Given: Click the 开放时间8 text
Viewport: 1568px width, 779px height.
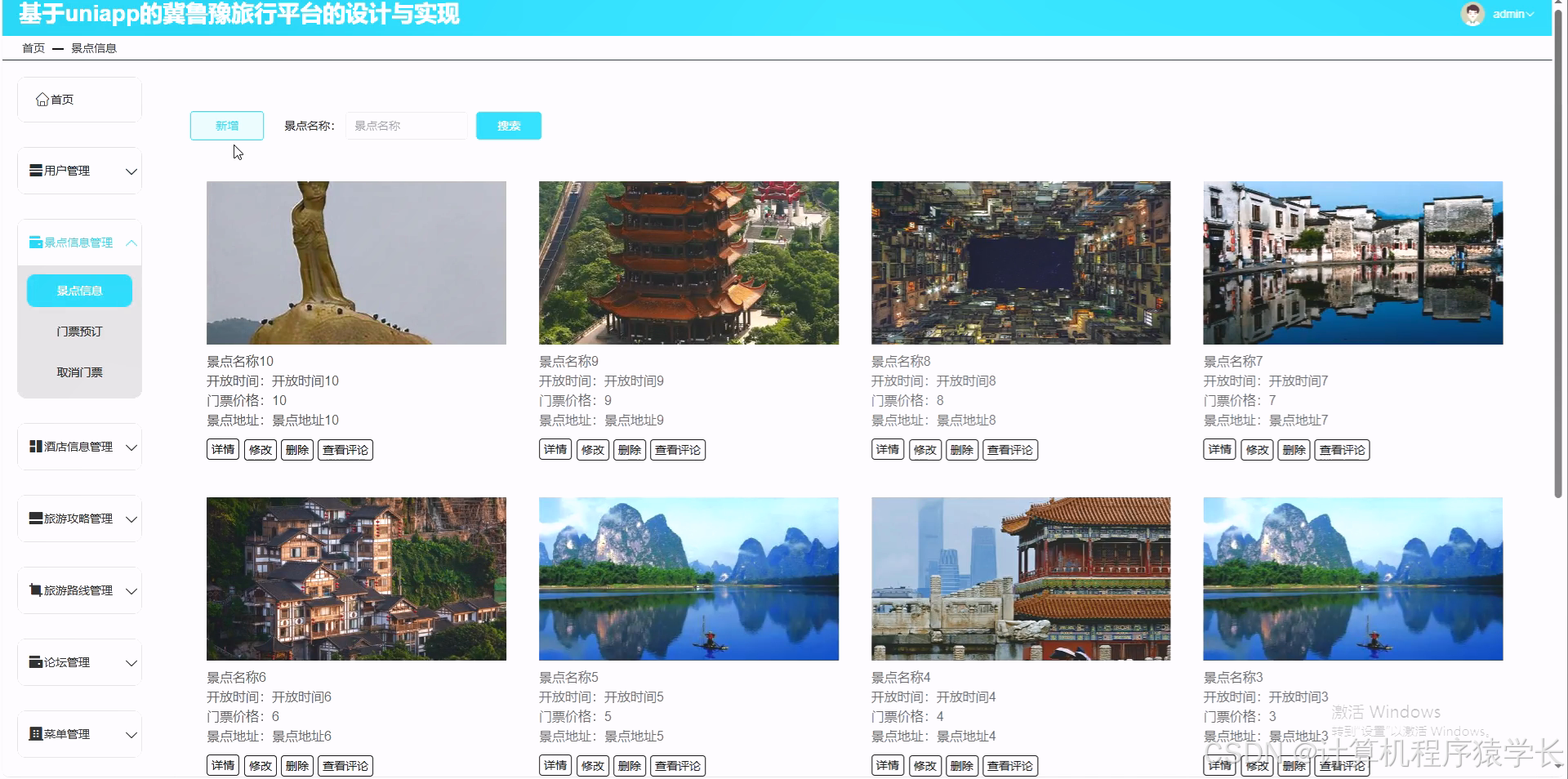Looking at the screenshot, I should [966, 381].
